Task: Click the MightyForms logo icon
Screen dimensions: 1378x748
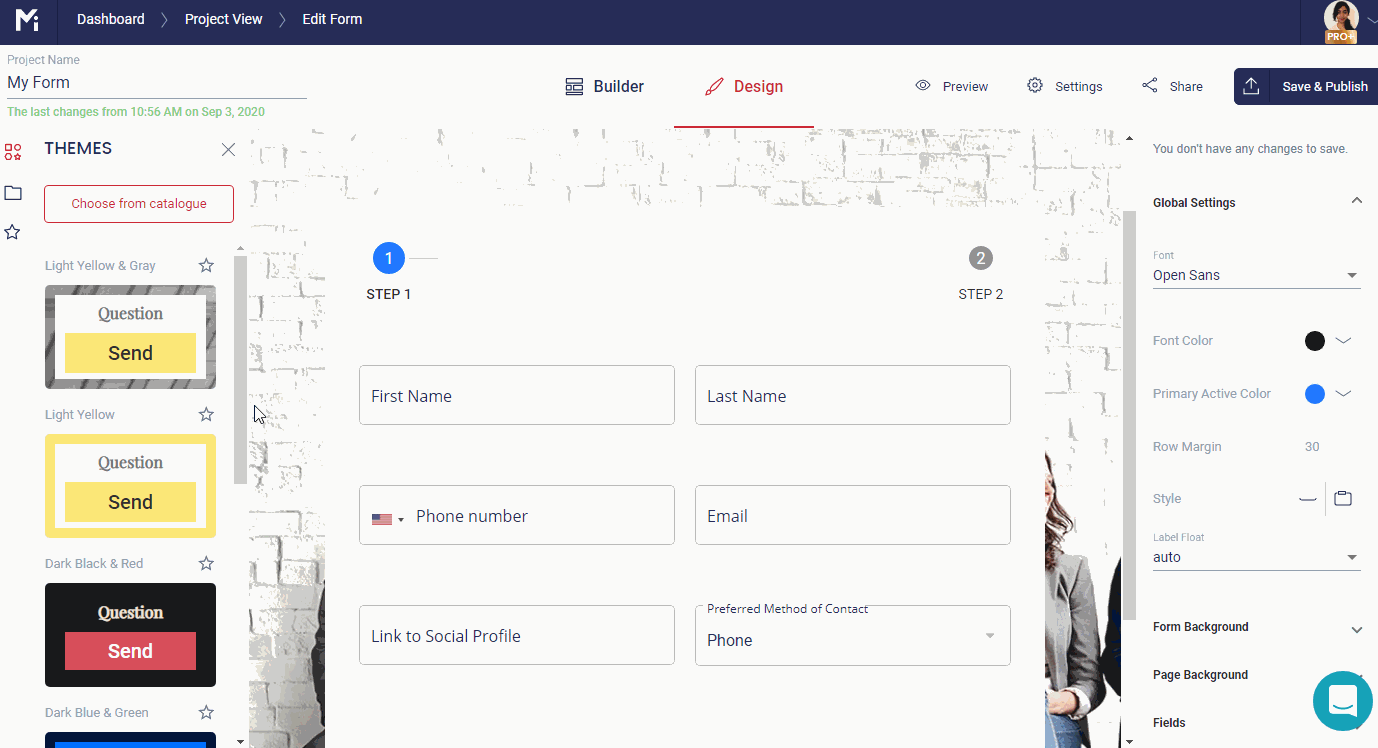Action: click(x=27, y=19)
